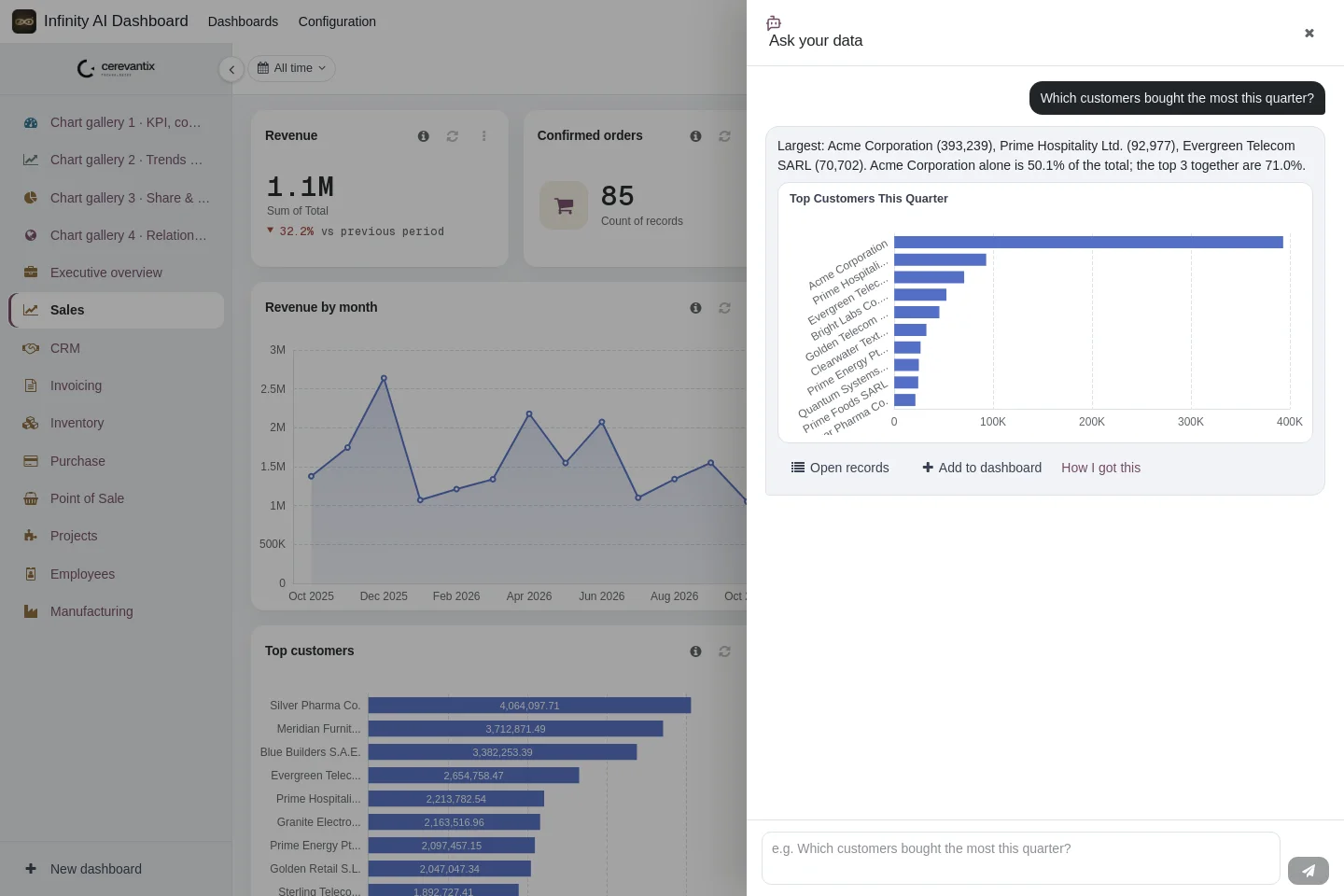
Task: Show info for Revenue by month chart
Action: 695,308
